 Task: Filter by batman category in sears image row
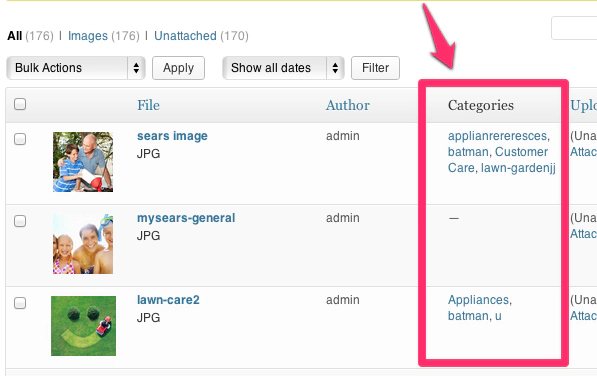point(468,152)
